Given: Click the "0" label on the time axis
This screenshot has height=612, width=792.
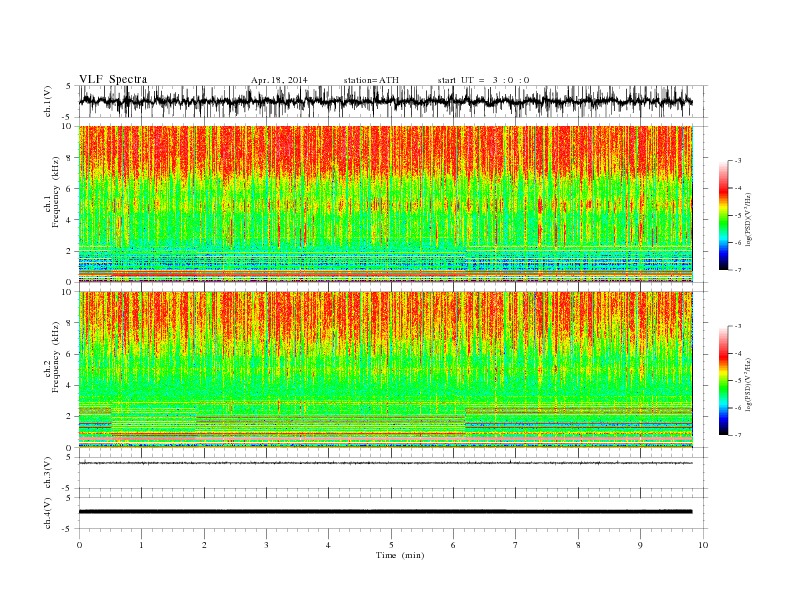Looking at the screenshot, I should [x=79, y=545].
